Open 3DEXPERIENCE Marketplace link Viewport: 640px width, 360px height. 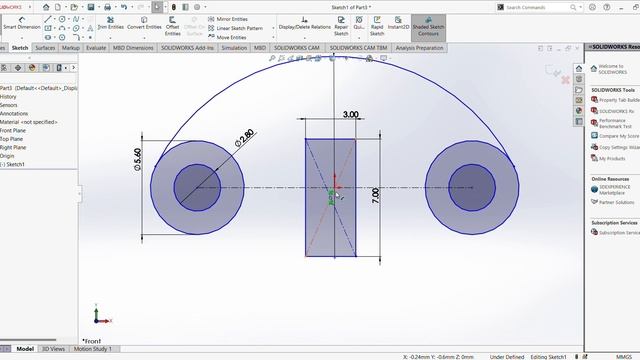tap(614, 189)
